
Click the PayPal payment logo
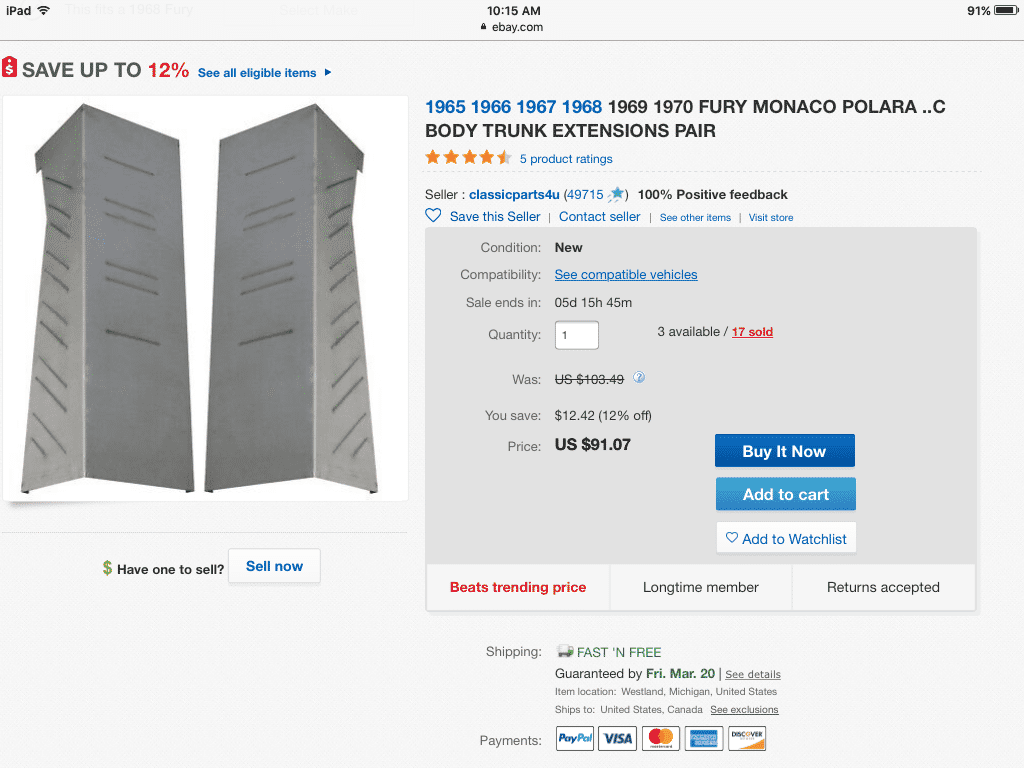575,739
